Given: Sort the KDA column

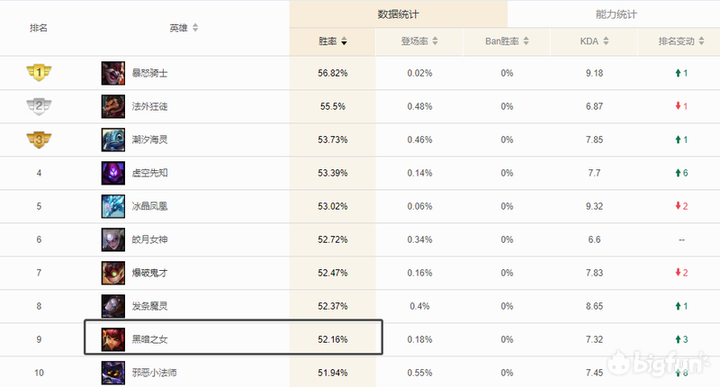Looking at the screenshot, I should [x=606, y=41].
